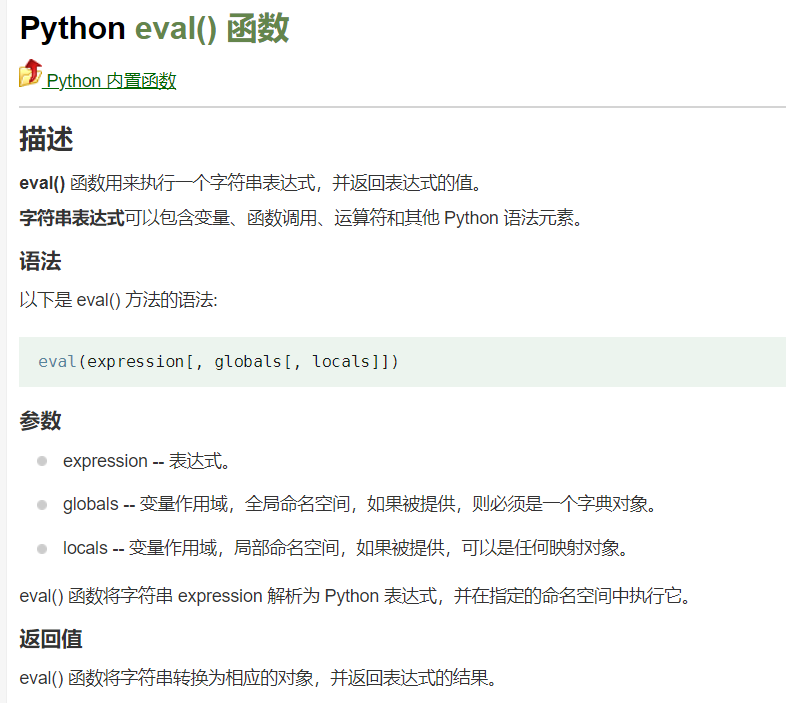Click the eval keyword in the code block
The height and width of the screenshot is (703, 786).
tap(57, 361)
